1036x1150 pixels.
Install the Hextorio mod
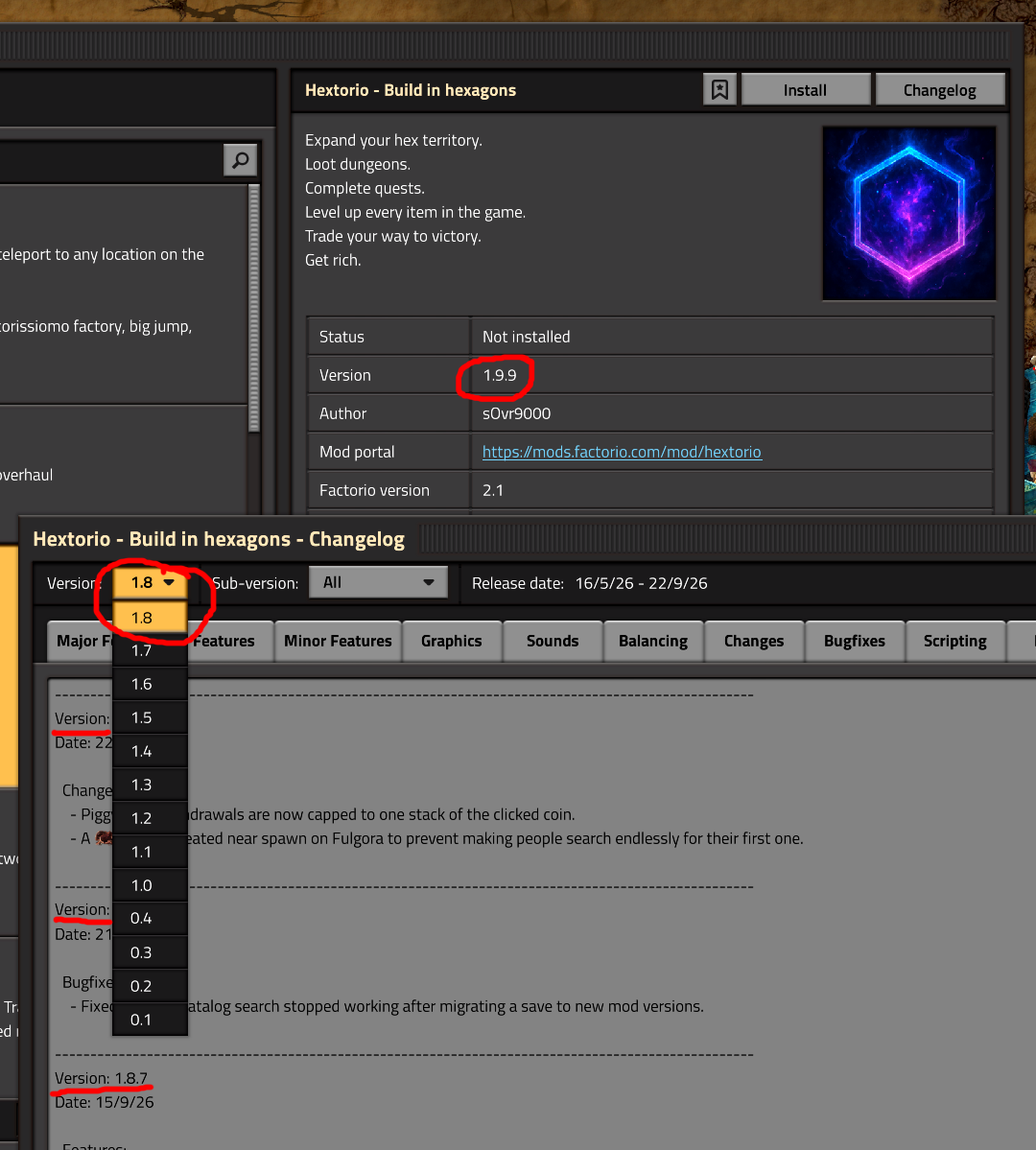(x=805, y=89)
